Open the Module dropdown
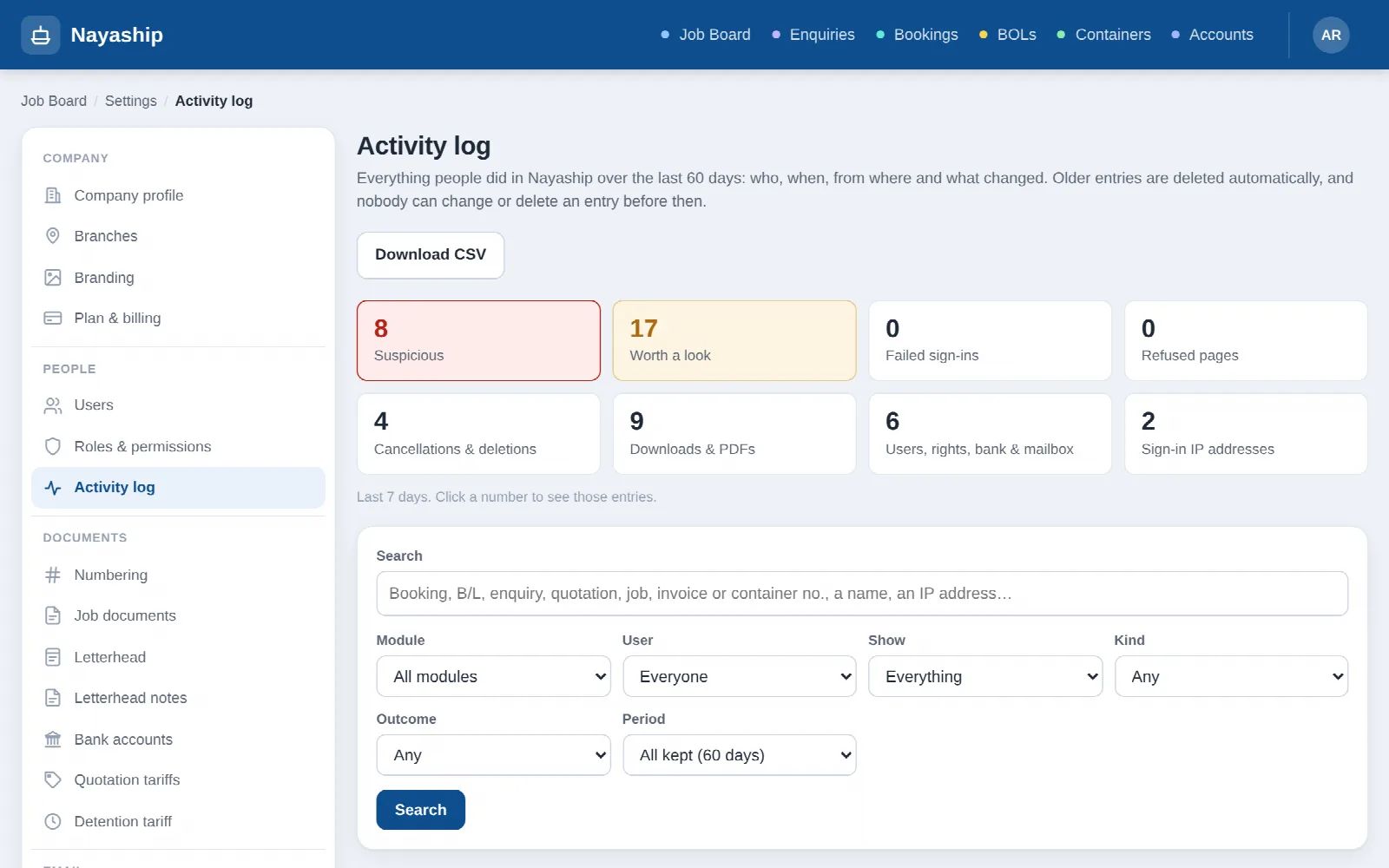1389x868 pixels. coord(493,676)
